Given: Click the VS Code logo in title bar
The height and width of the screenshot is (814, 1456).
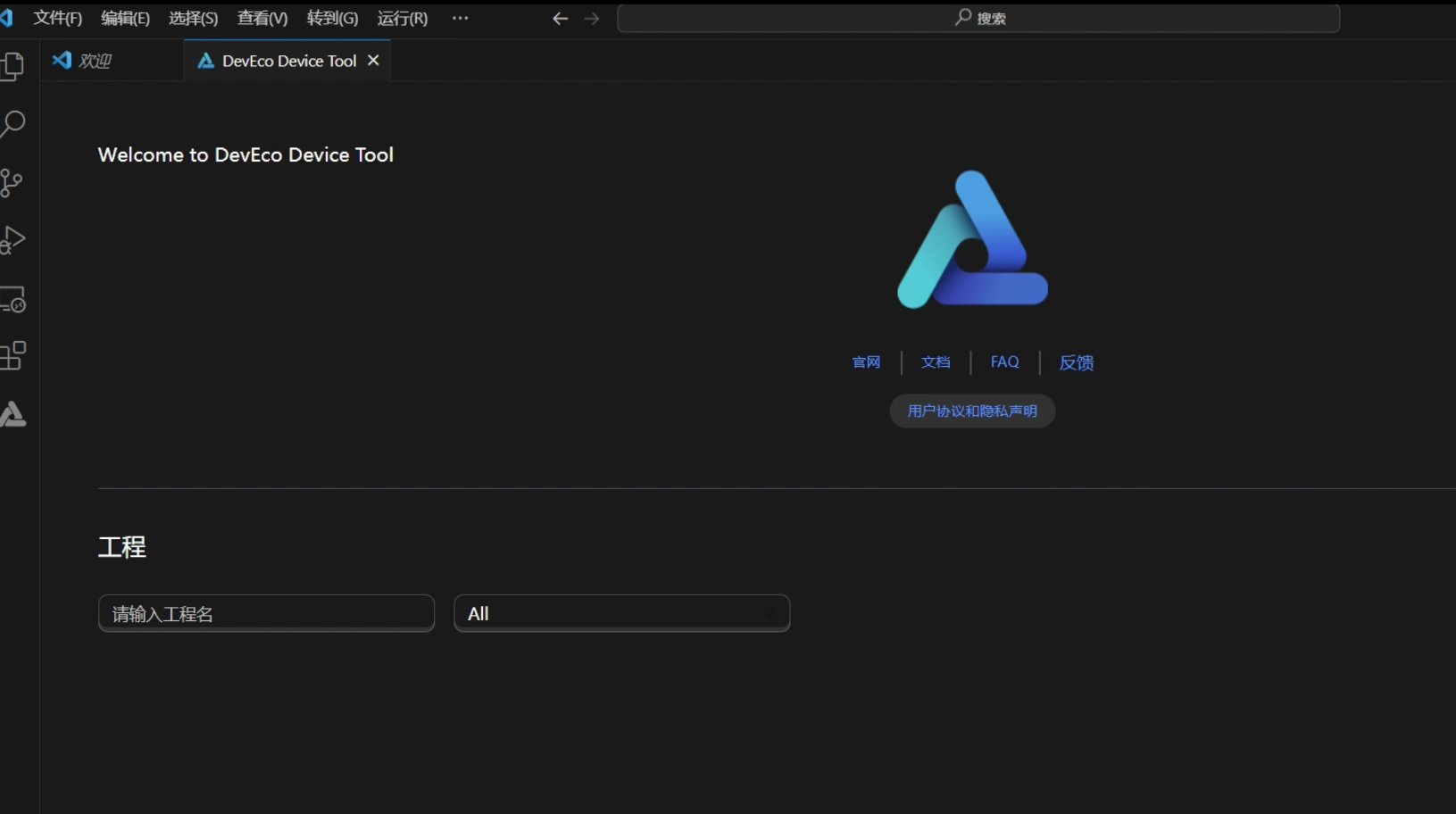Looking at the screenshot, I should pos(6,18).
